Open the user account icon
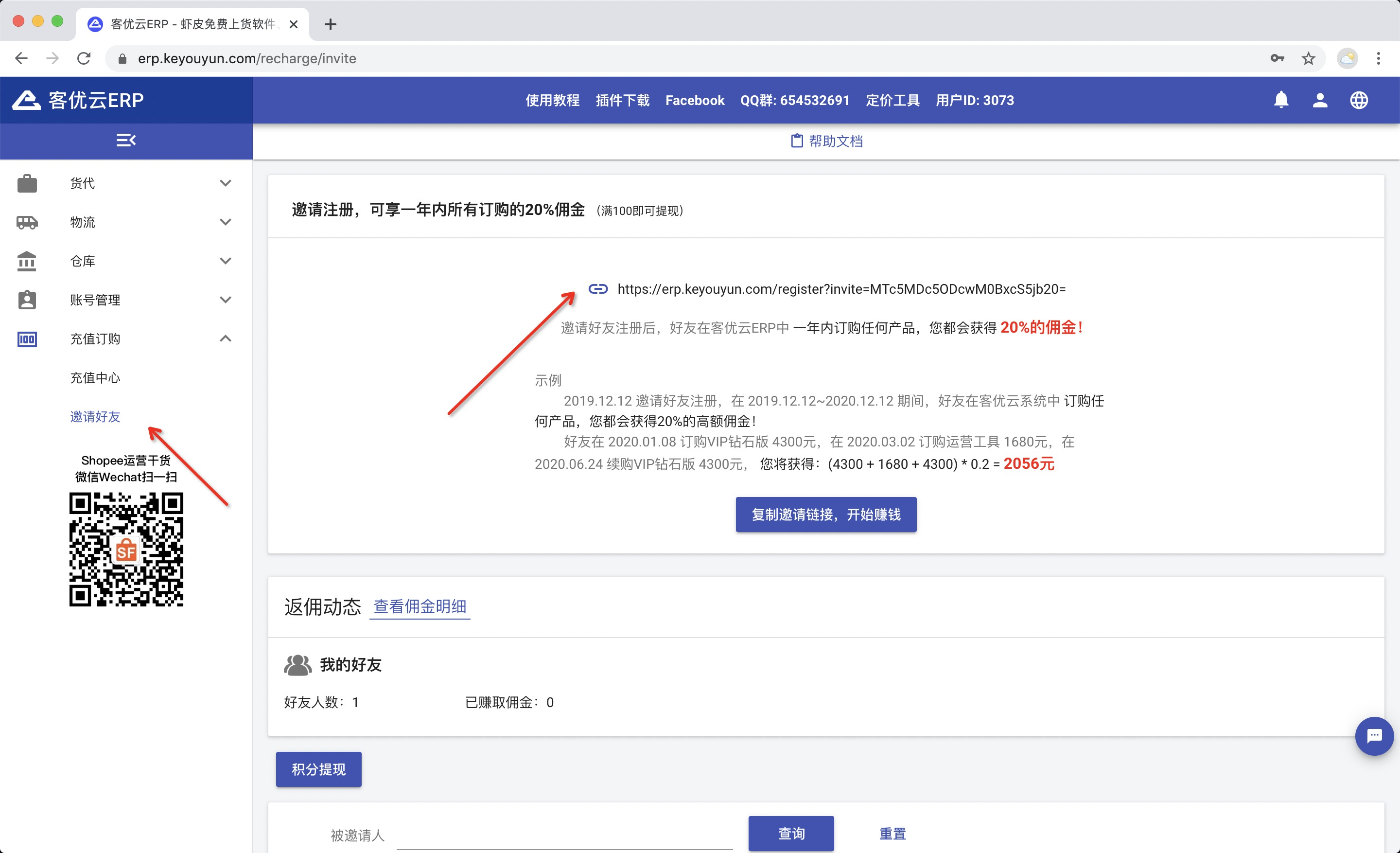The height and width of the screenshot is (853, 1400). 1319,100
